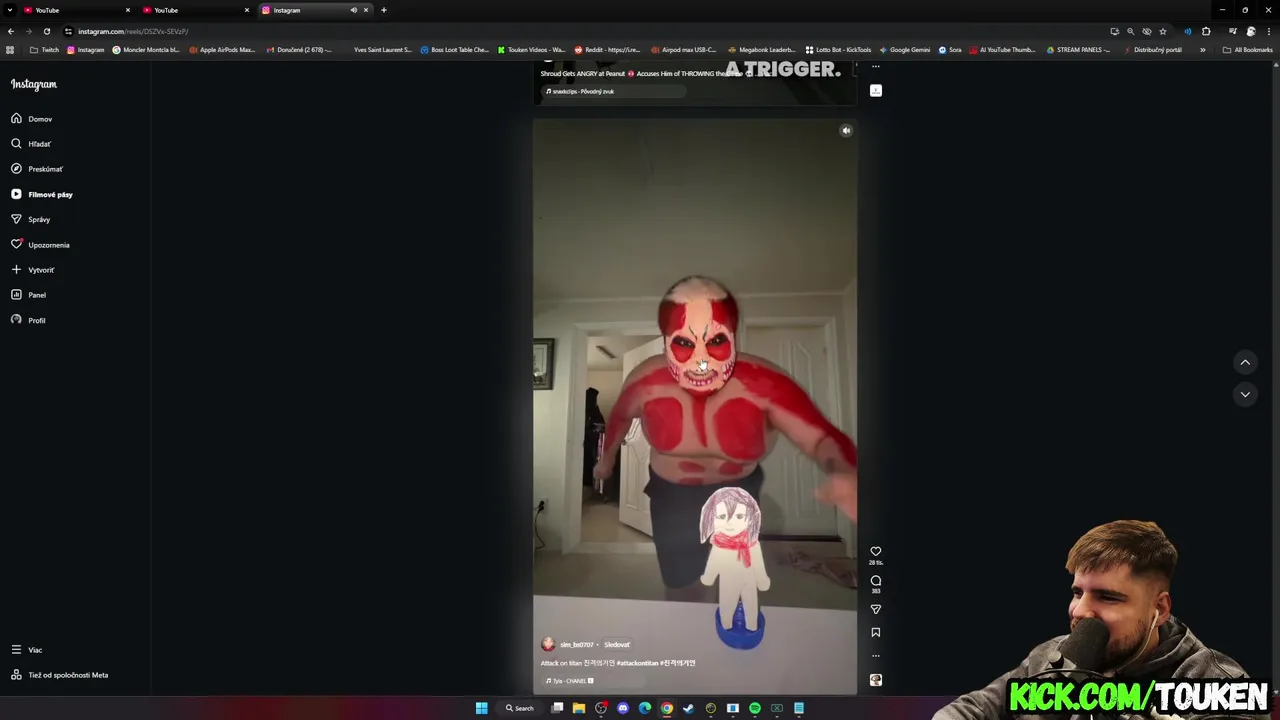Mute the reel audio
1280x720 pixels.
(846, 130)
